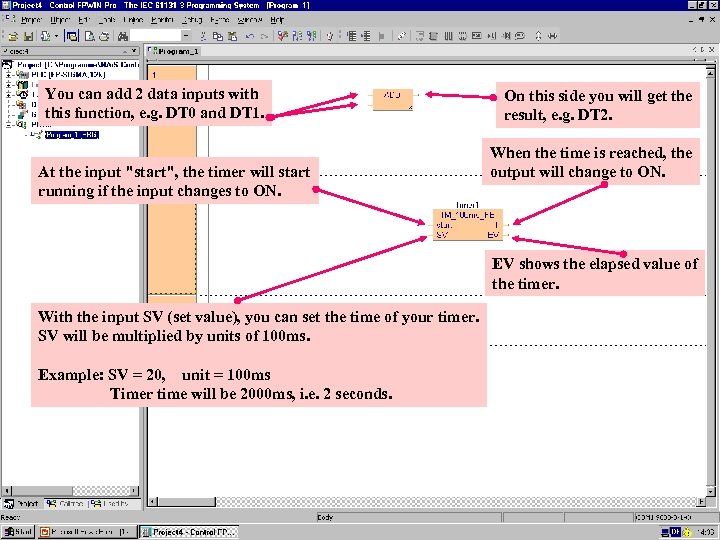
Task: Click the Check object icon with red checkmark
Action: point(283,36)
